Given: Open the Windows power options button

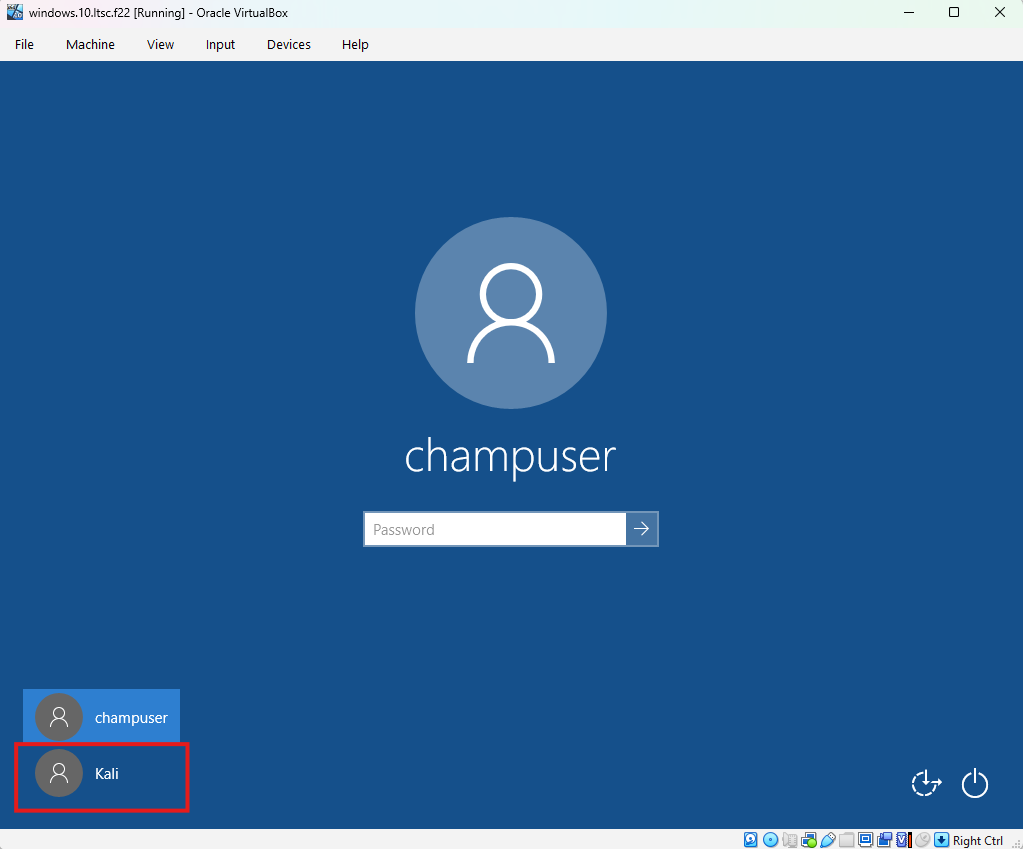Looking at the screenshot, I should pos(975,784).
